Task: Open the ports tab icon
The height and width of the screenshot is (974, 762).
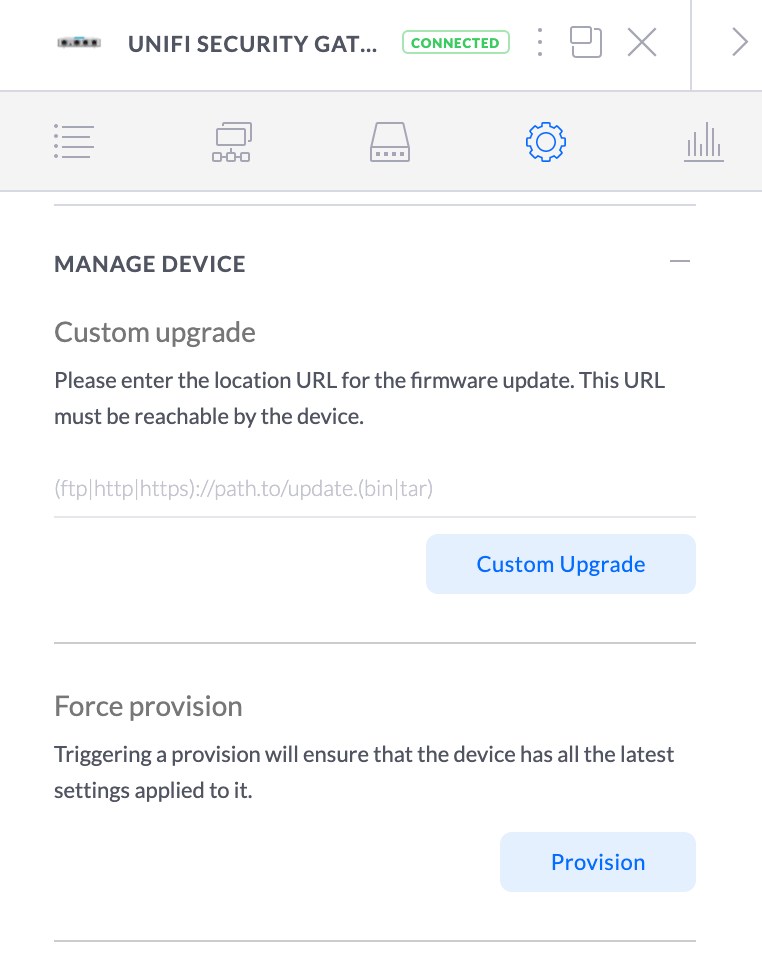Action: tap(389, 141)
